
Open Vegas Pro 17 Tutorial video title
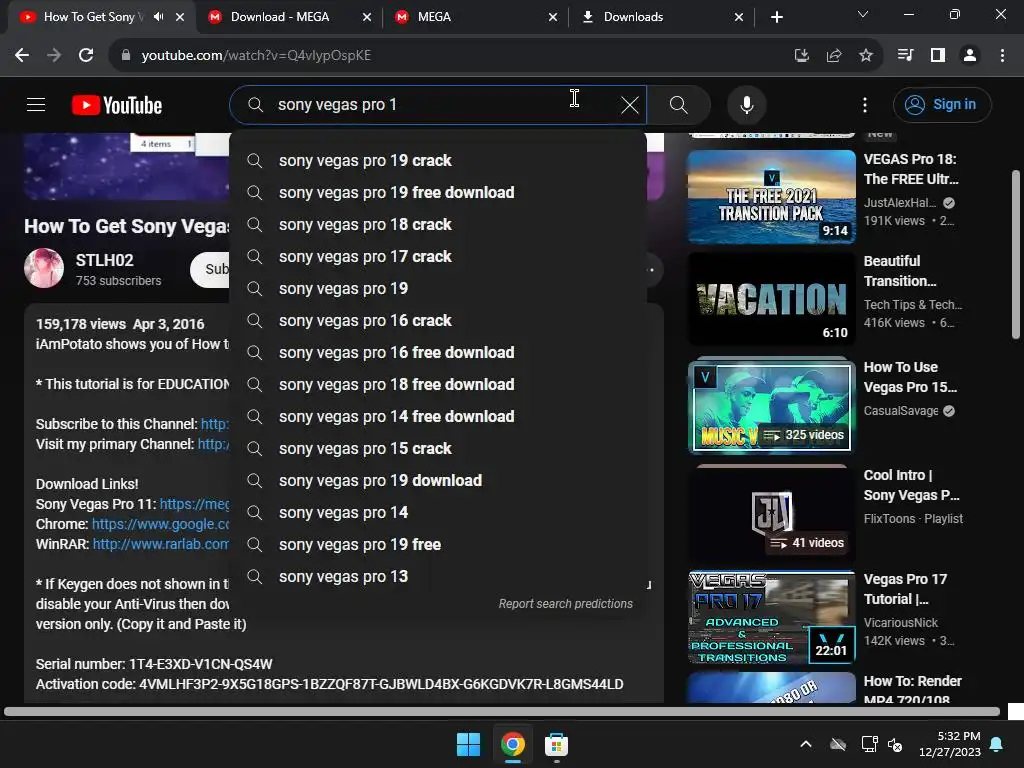tap(905, 589)
